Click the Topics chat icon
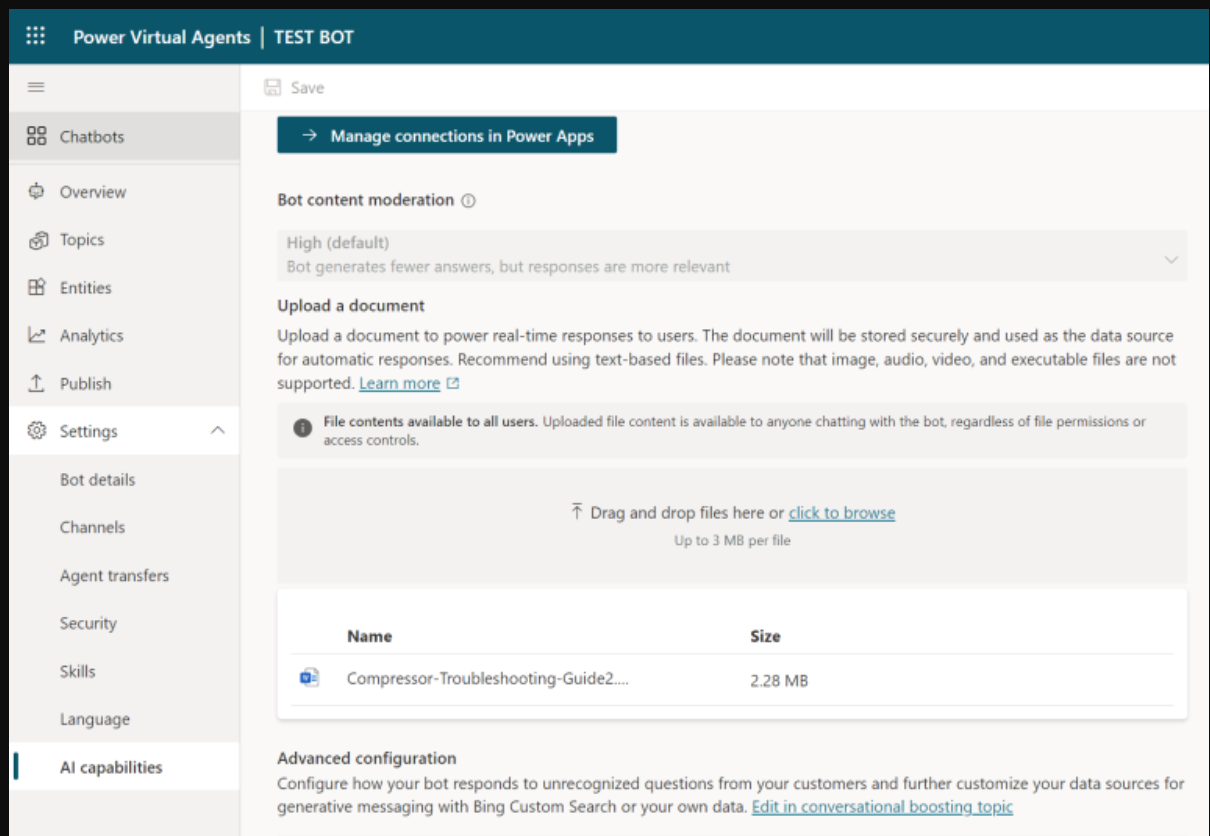Image resolution: width=1210 pixels, height=836 pixels. (38, 240)
